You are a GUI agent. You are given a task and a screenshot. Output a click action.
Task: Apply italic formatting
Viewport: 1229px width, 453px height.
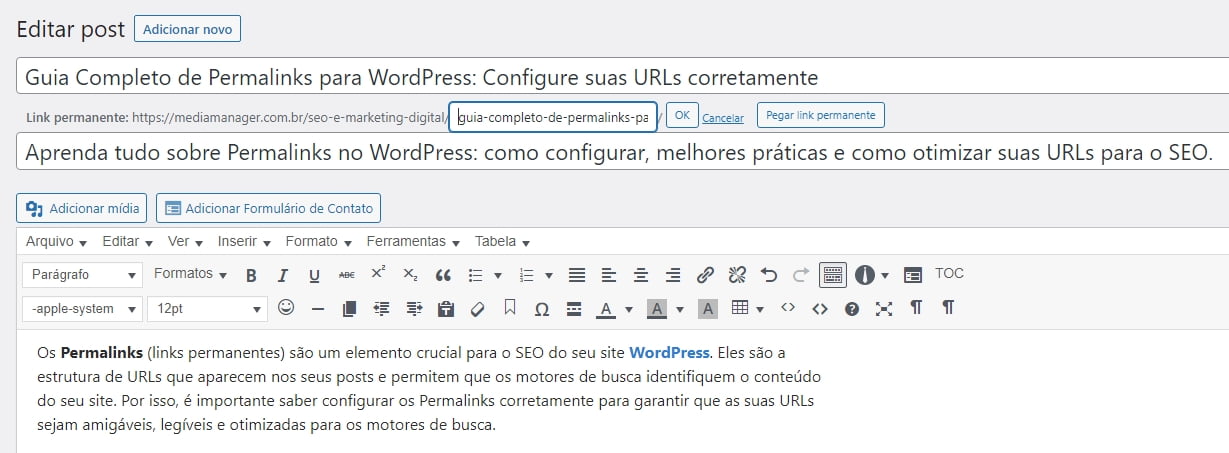[283, 275]
